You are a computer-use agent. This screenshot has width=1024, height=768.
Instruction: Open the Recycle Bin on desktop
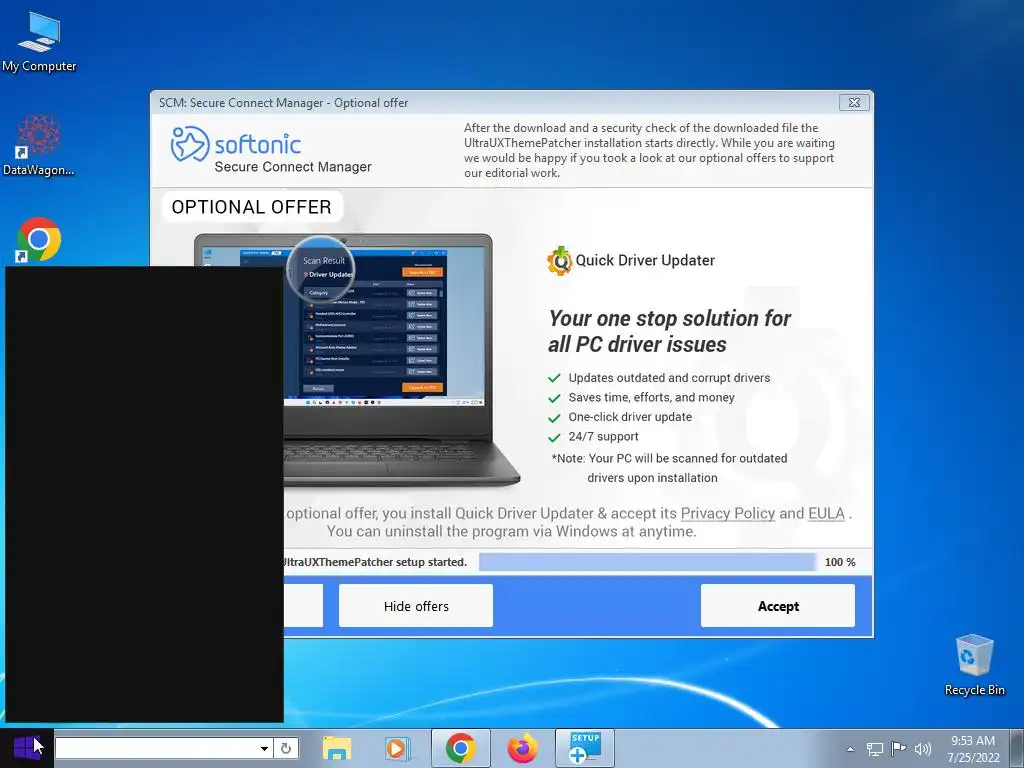pos(974,665)
